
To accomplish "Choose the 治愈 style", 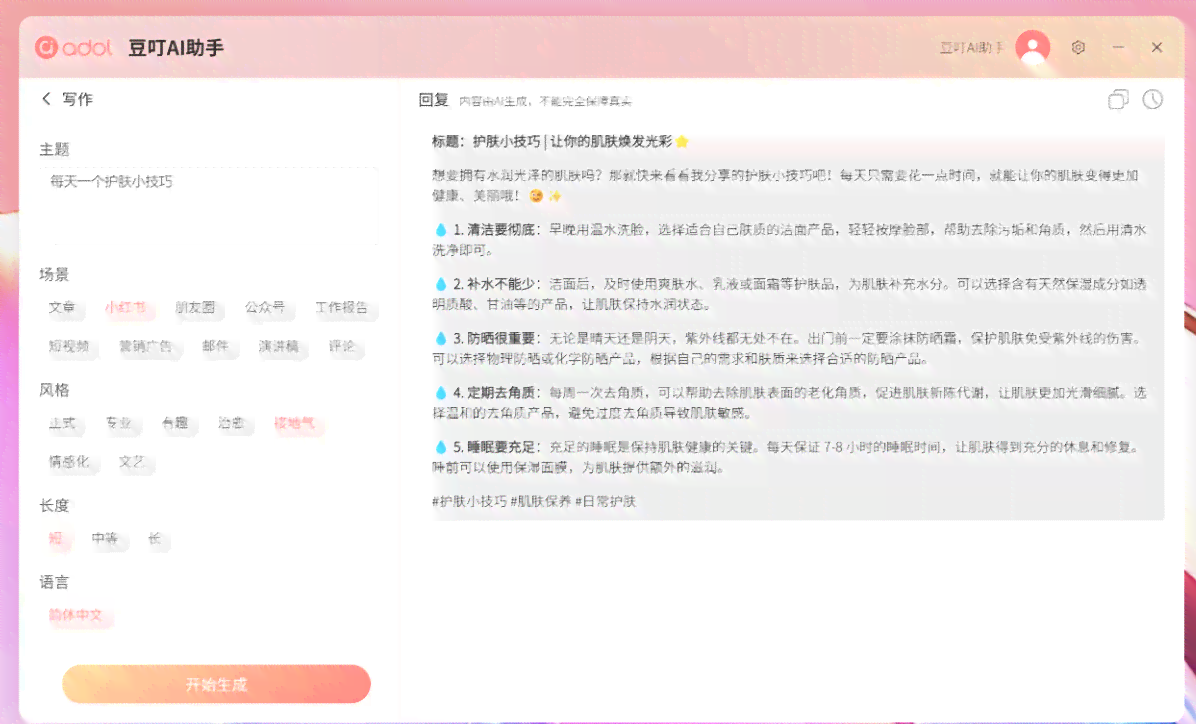I will click(231, 423).
